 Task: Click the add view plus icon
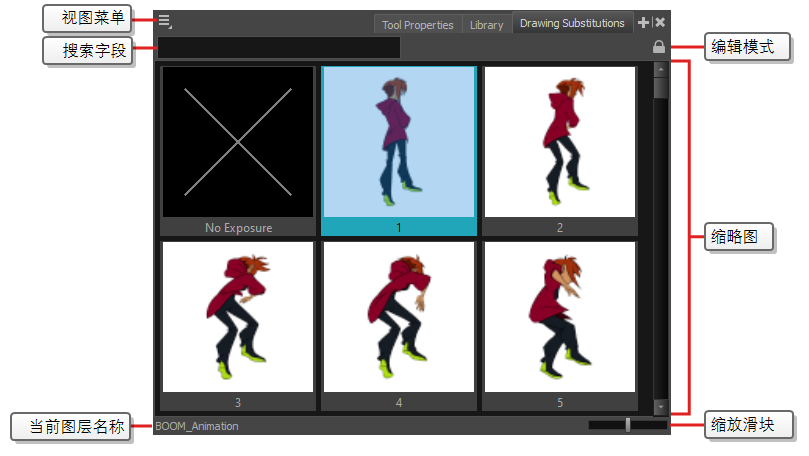[643, 22]
